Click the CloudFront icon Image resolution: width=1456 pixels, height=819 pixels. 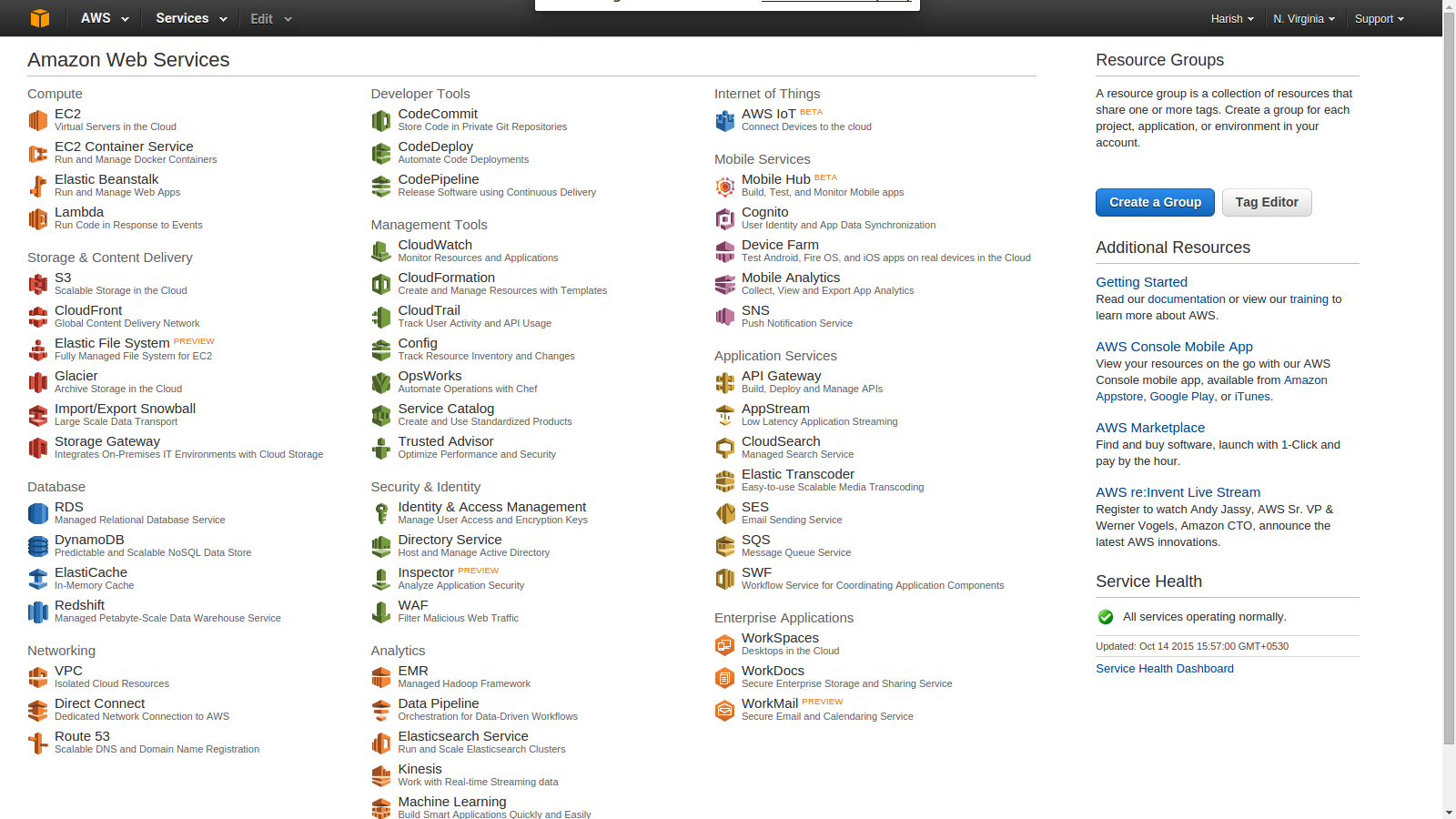pos(38,317)
